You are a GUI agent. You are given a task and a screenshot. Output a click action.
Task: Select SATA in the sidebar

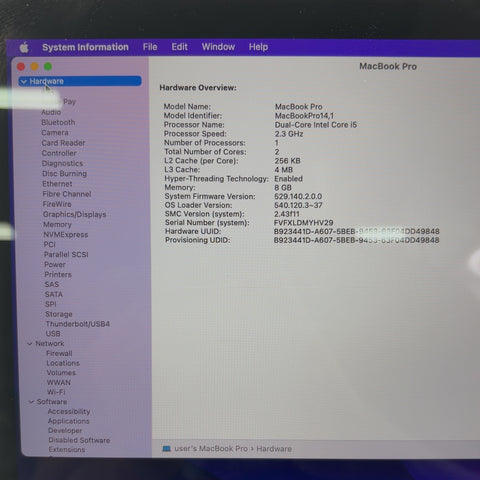(54, 294)
